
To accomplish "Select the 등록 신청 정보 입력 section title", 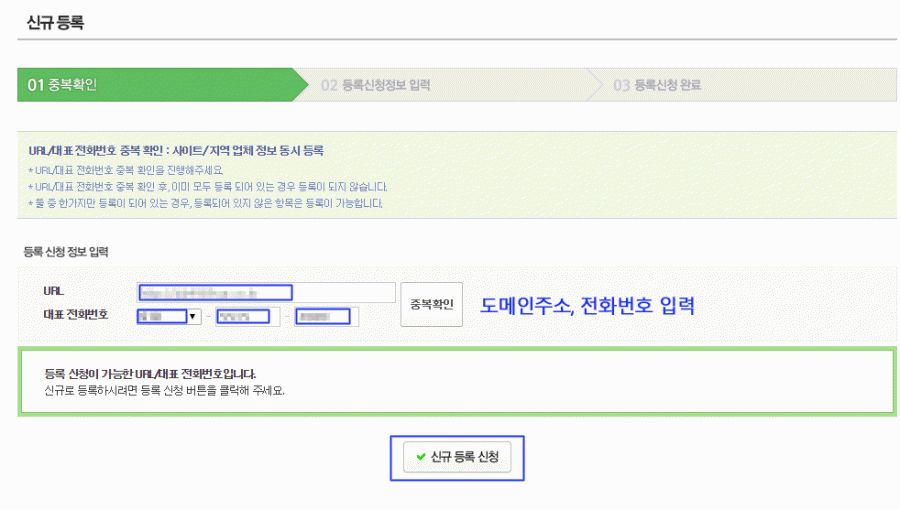I will pos(66,251).
